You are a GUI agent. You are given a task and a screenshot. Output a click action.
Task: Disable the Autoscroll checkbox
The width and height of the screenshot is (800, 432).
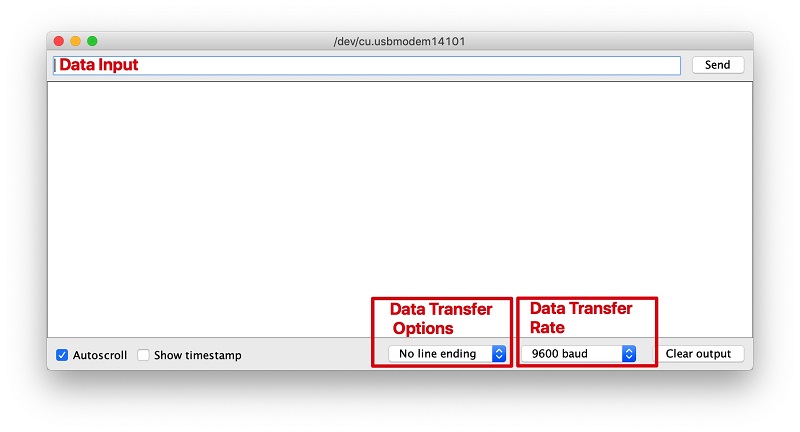click(x=62, y=355)
